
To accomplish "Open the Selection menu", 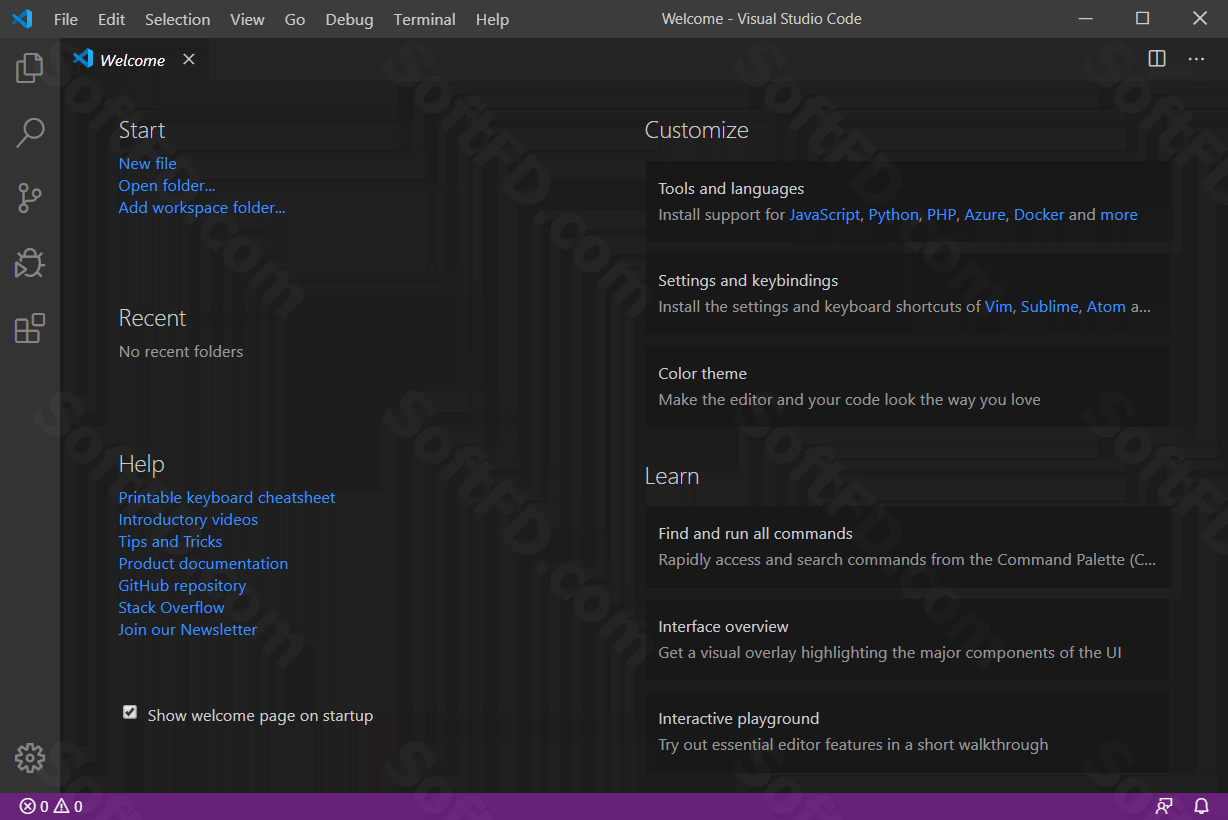I will (x=177, y=19).
